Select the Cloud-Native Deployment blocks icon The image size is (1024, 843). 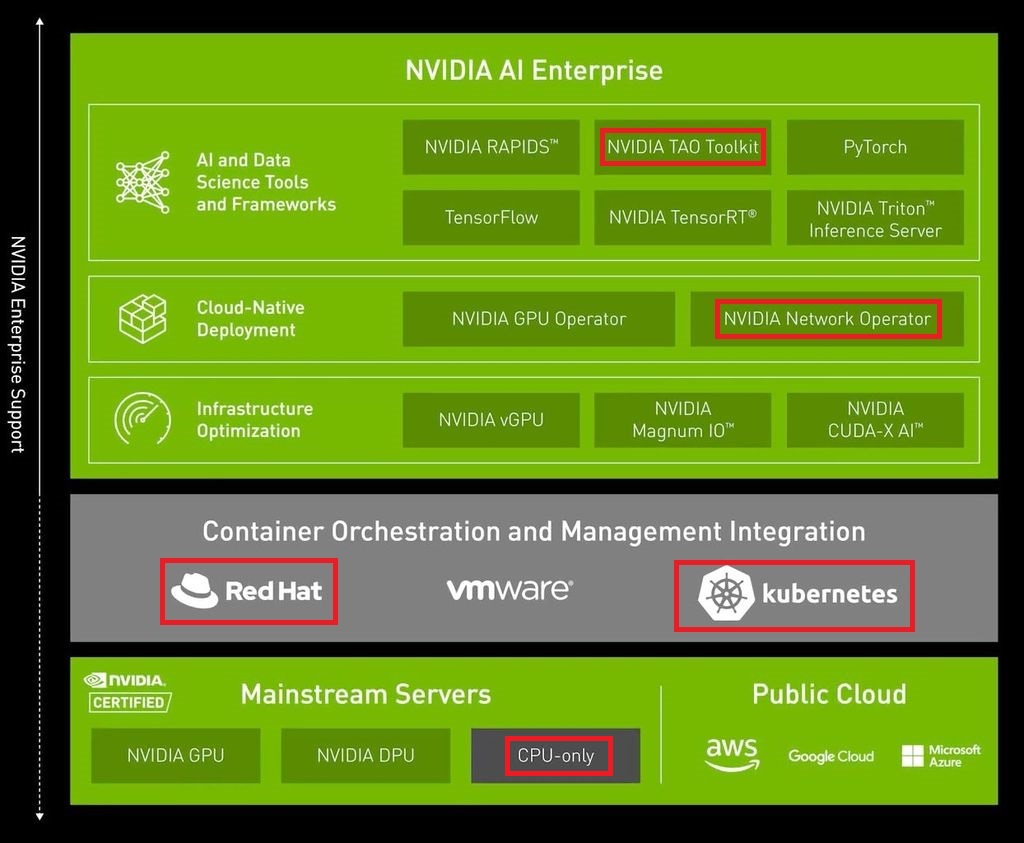click(143, 318)
